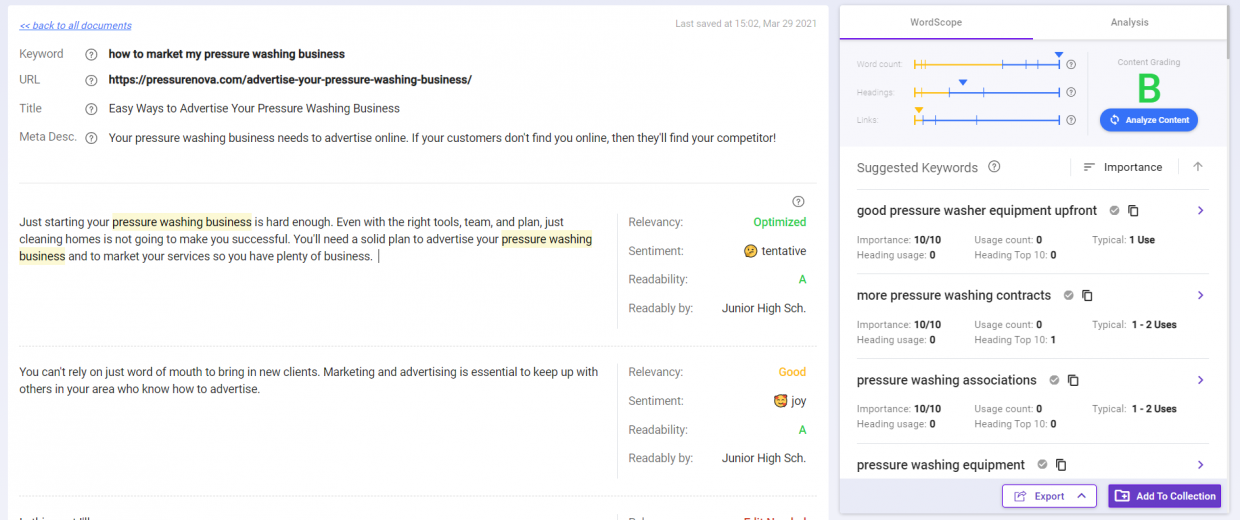Open Importance sort dropdown

point(1123,167)
